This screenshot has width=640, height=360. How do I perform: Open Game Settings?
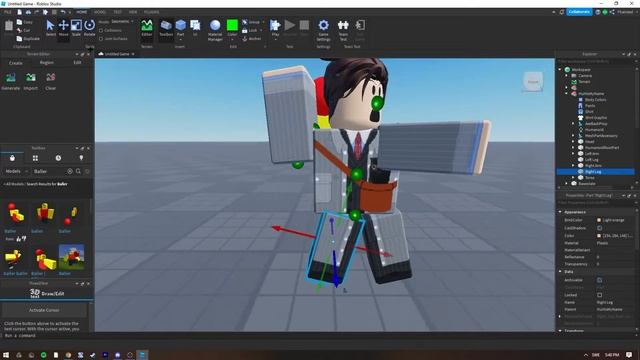click(x=323, y=29)
